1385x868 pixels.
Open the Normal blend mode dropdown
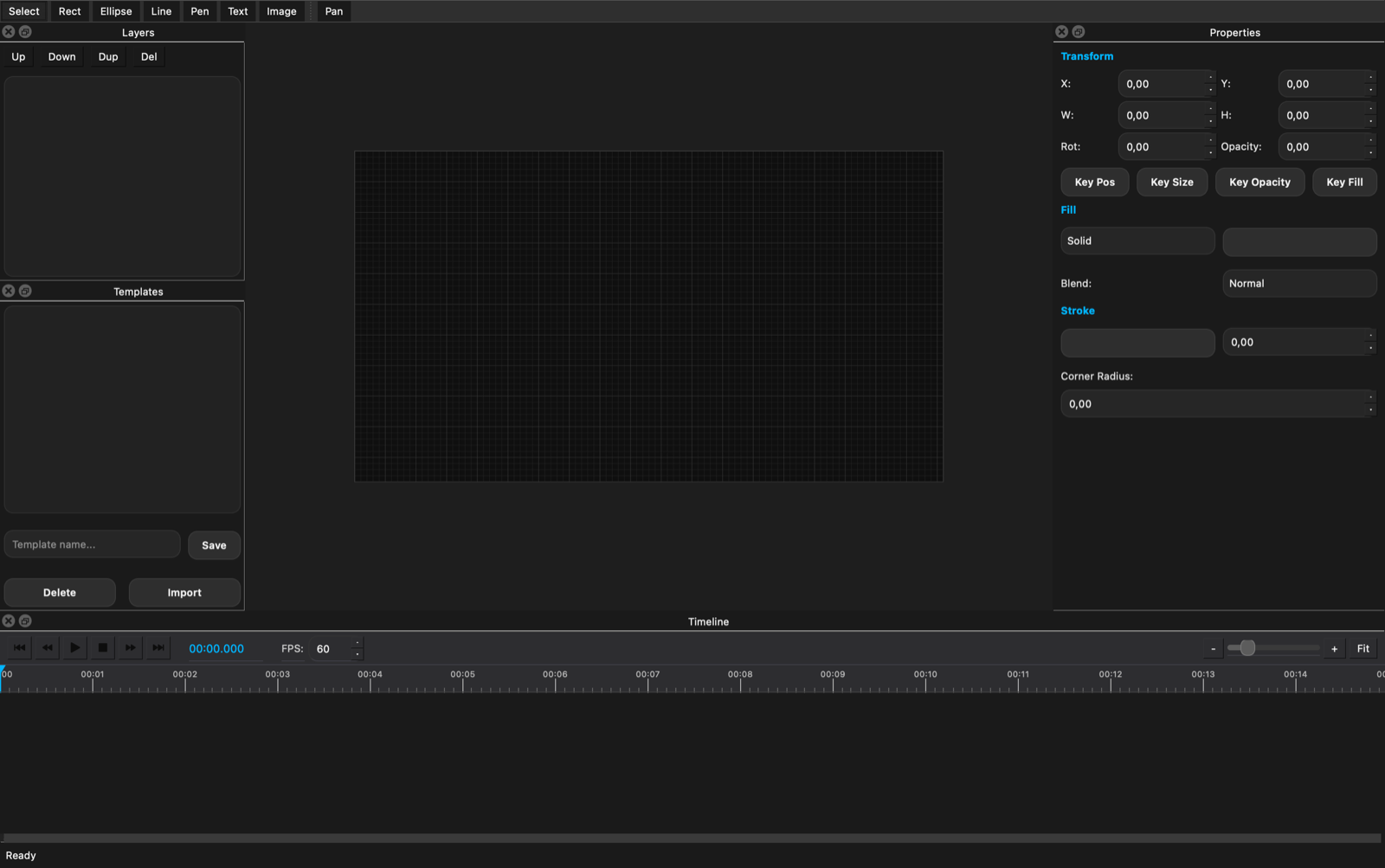tap(1299, 283)
